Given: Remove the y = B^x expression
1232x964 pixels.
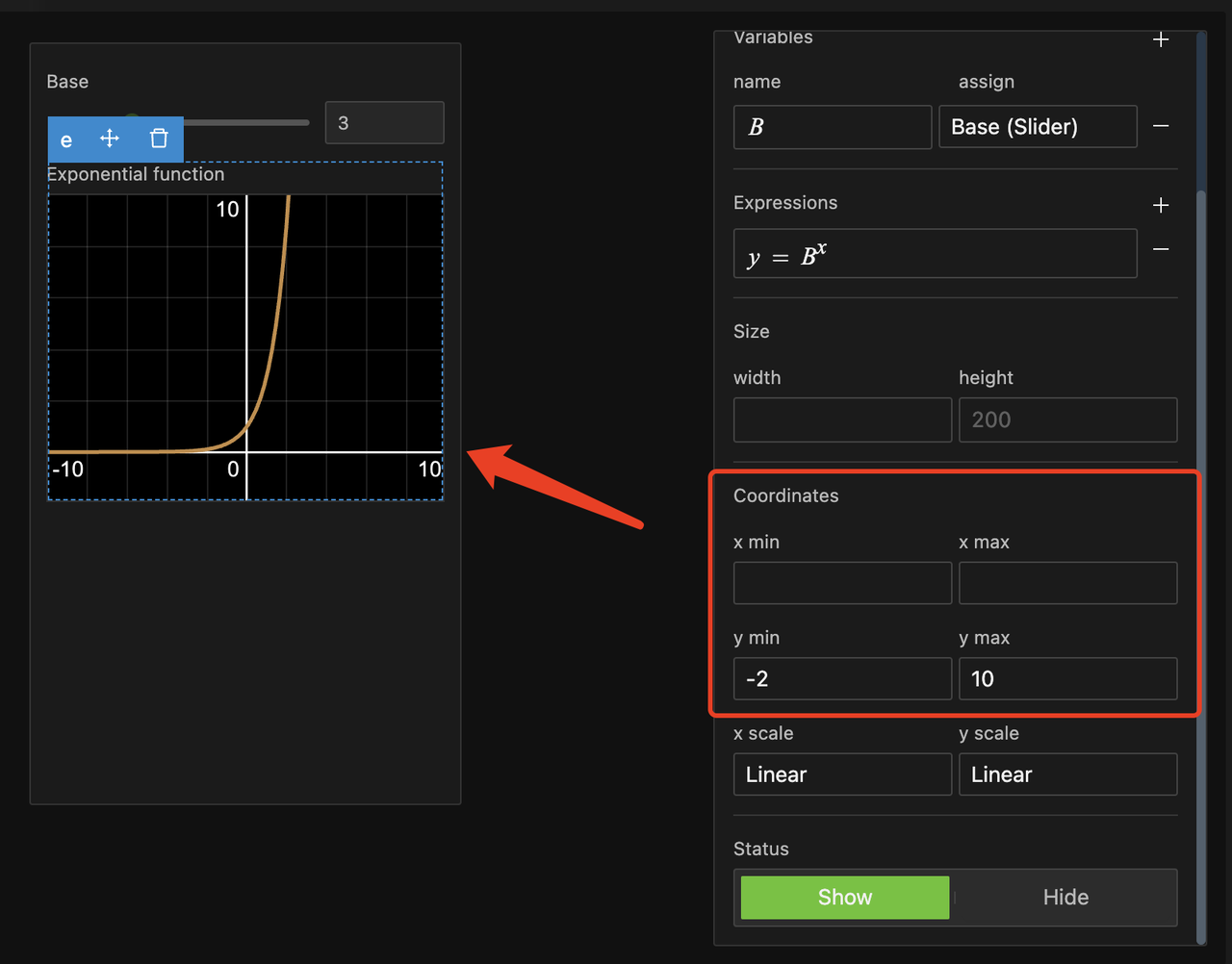Looking at the screenshot, I should [1161, 250].
